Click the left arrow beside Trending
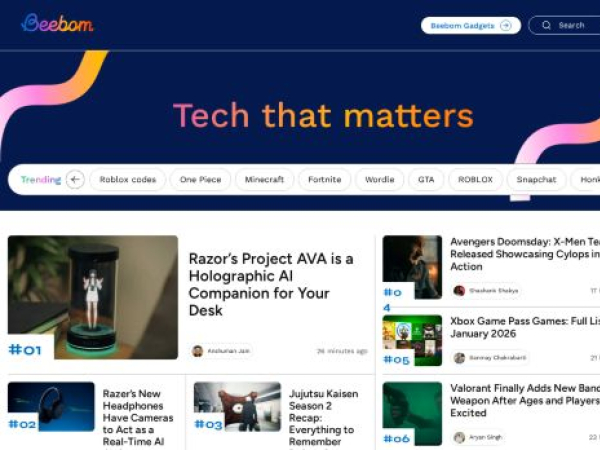Screen dimensions: 600x450 tap(75, 179)
